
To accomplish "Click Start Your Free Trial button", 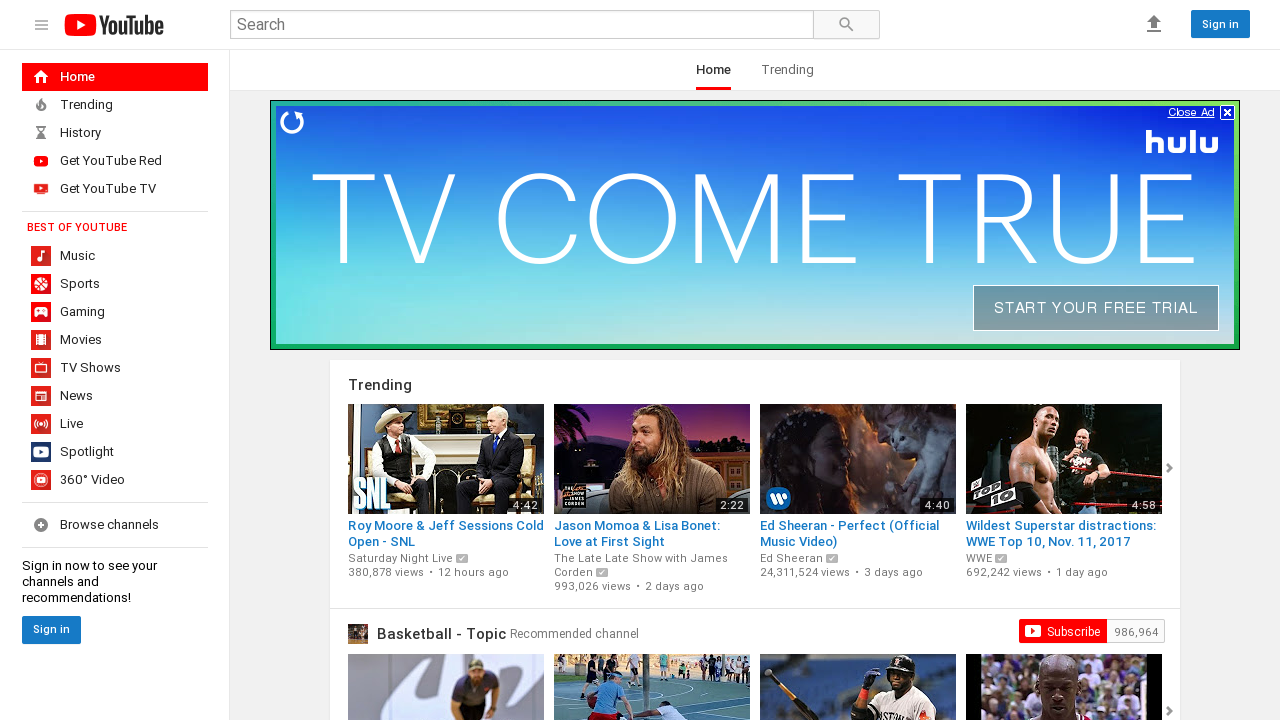I will tap(1096, 308).
